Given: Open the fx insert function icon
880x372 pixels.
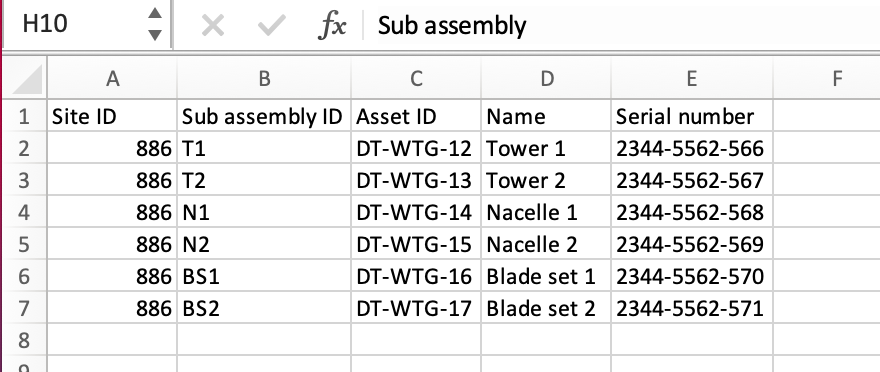Looking at the screenshot, I should click(x=332, y=26).
